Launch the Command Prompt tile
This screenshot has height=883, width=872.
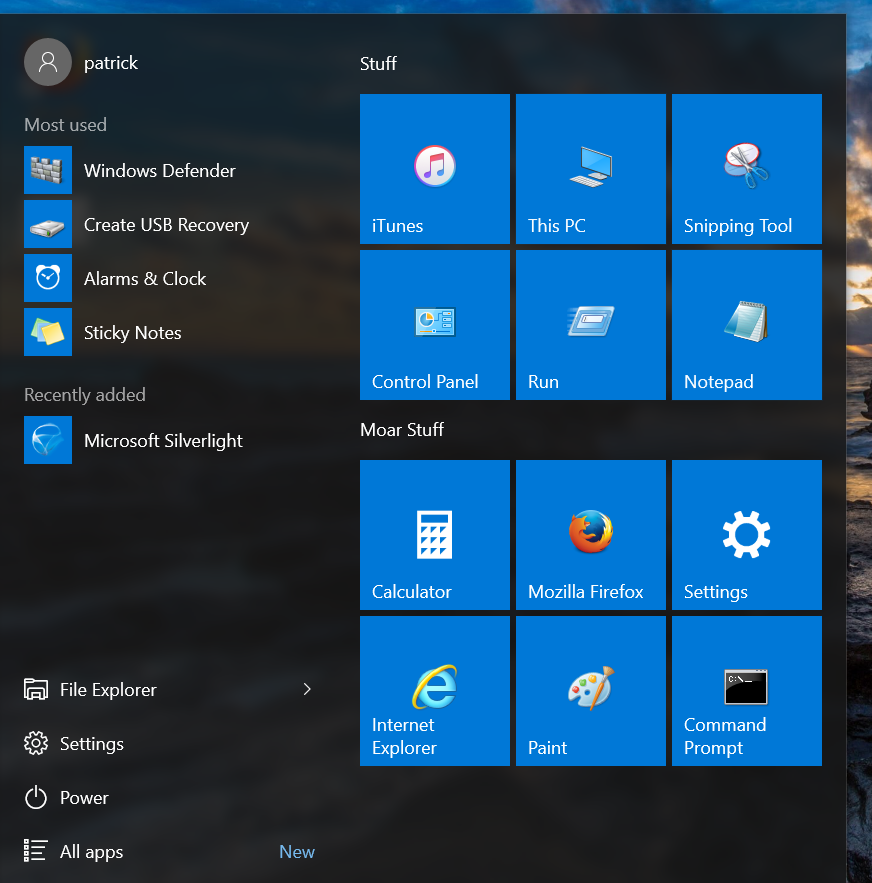[x=747, y=691]
